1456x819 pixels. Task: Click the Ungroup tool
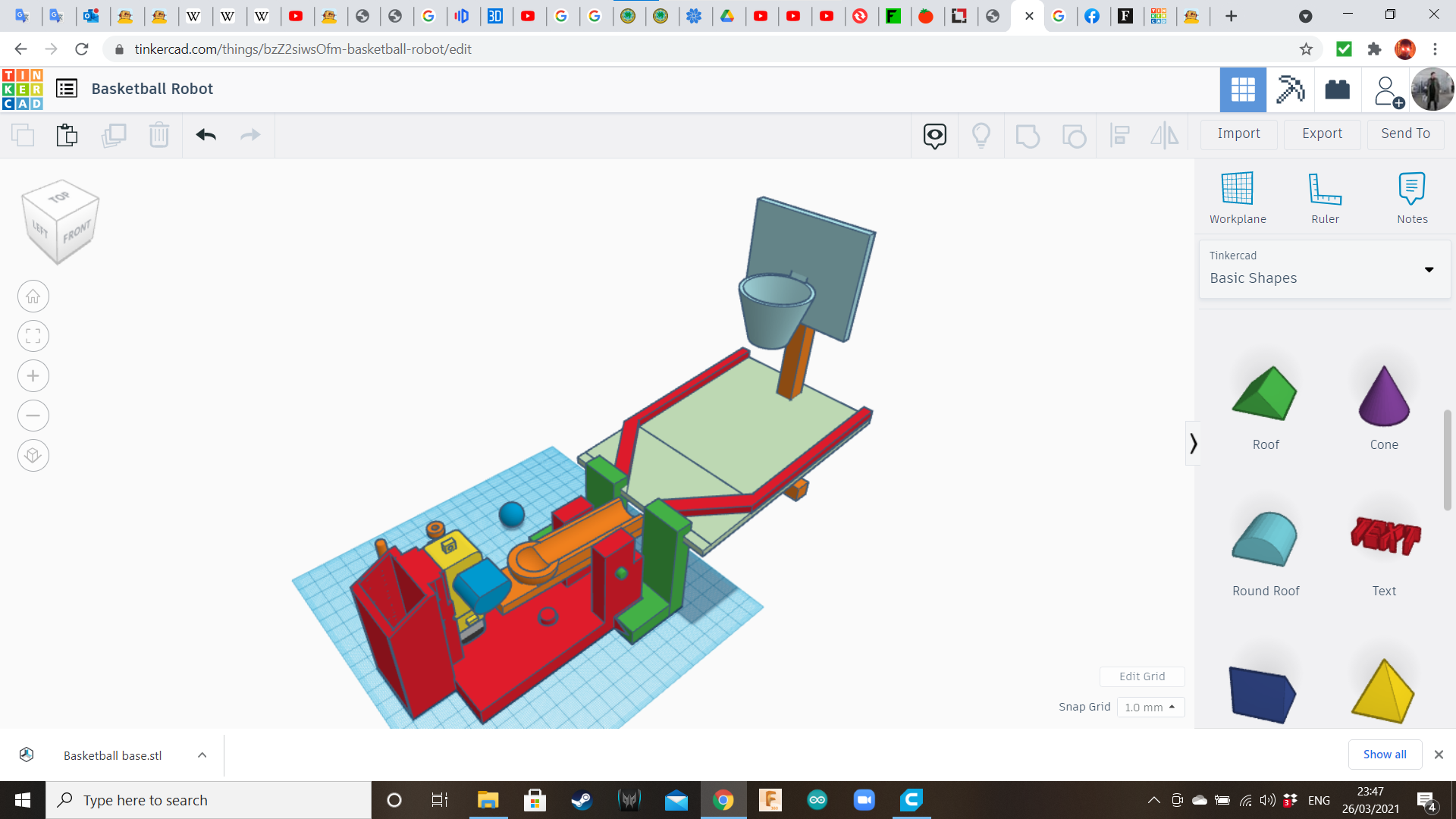(x=1074, y=135)
